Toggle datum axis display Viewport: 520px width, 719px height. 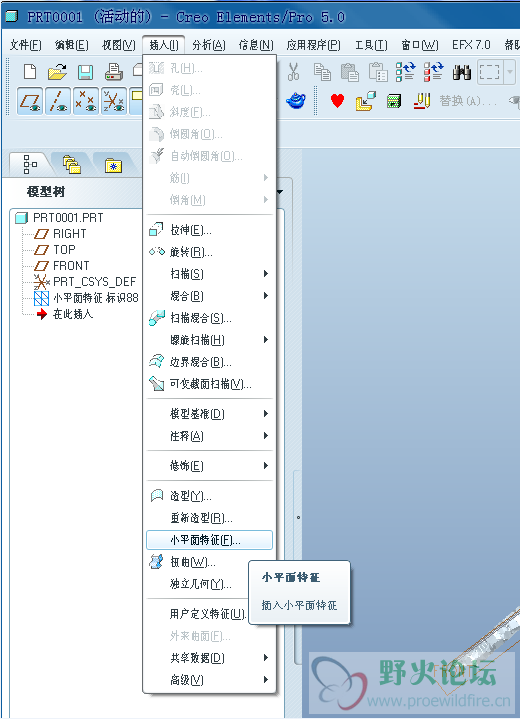[58, 101]
